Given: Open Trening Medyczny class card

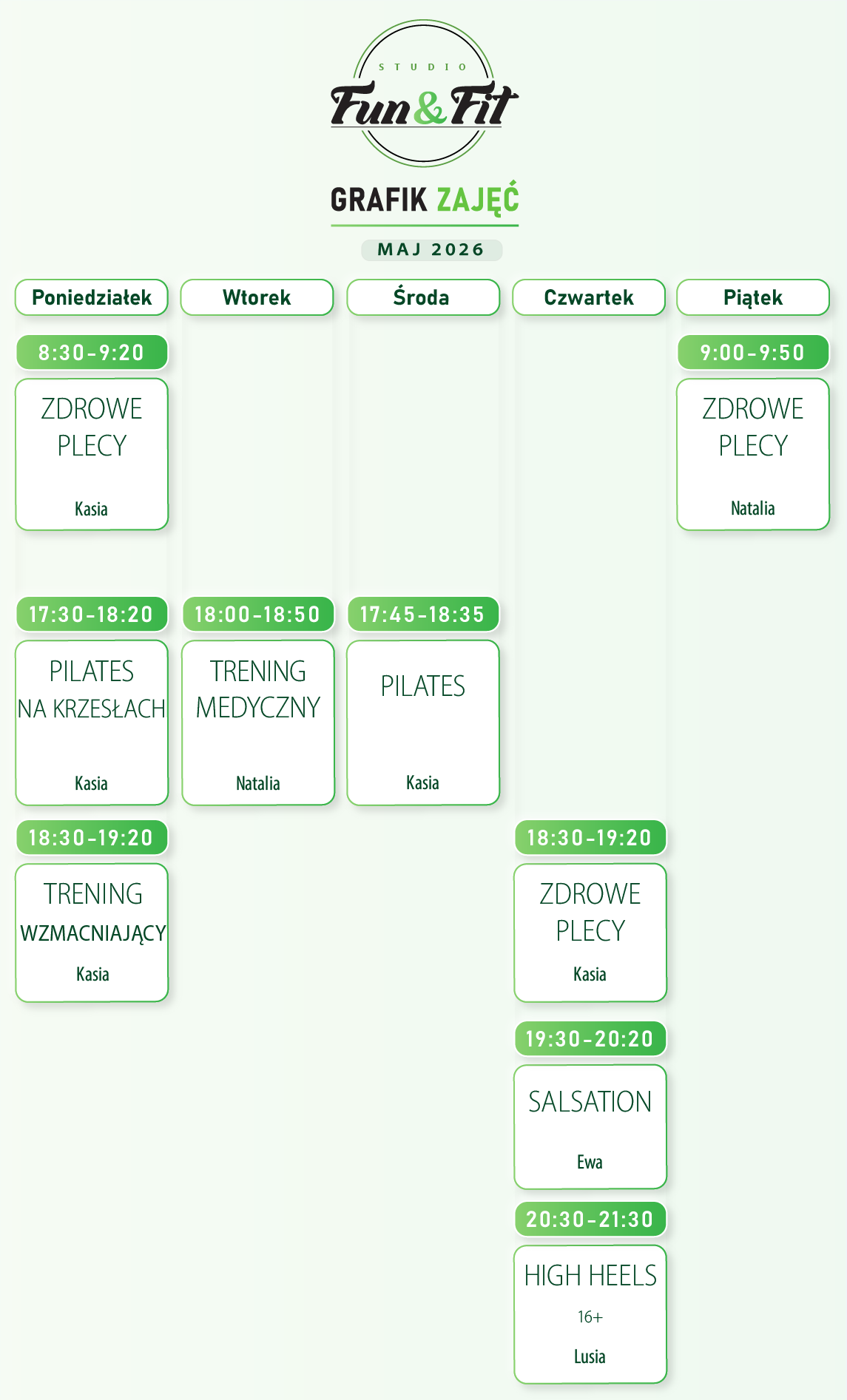Looking at the screenshot, I should pos(258,723).
